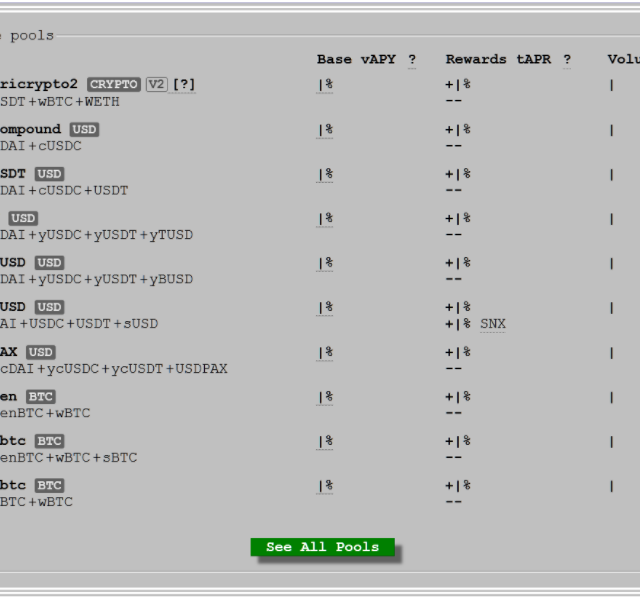This screenshot has width=640, height=598.
Task: Open the ompound pool link
Action: pos(30,129)
